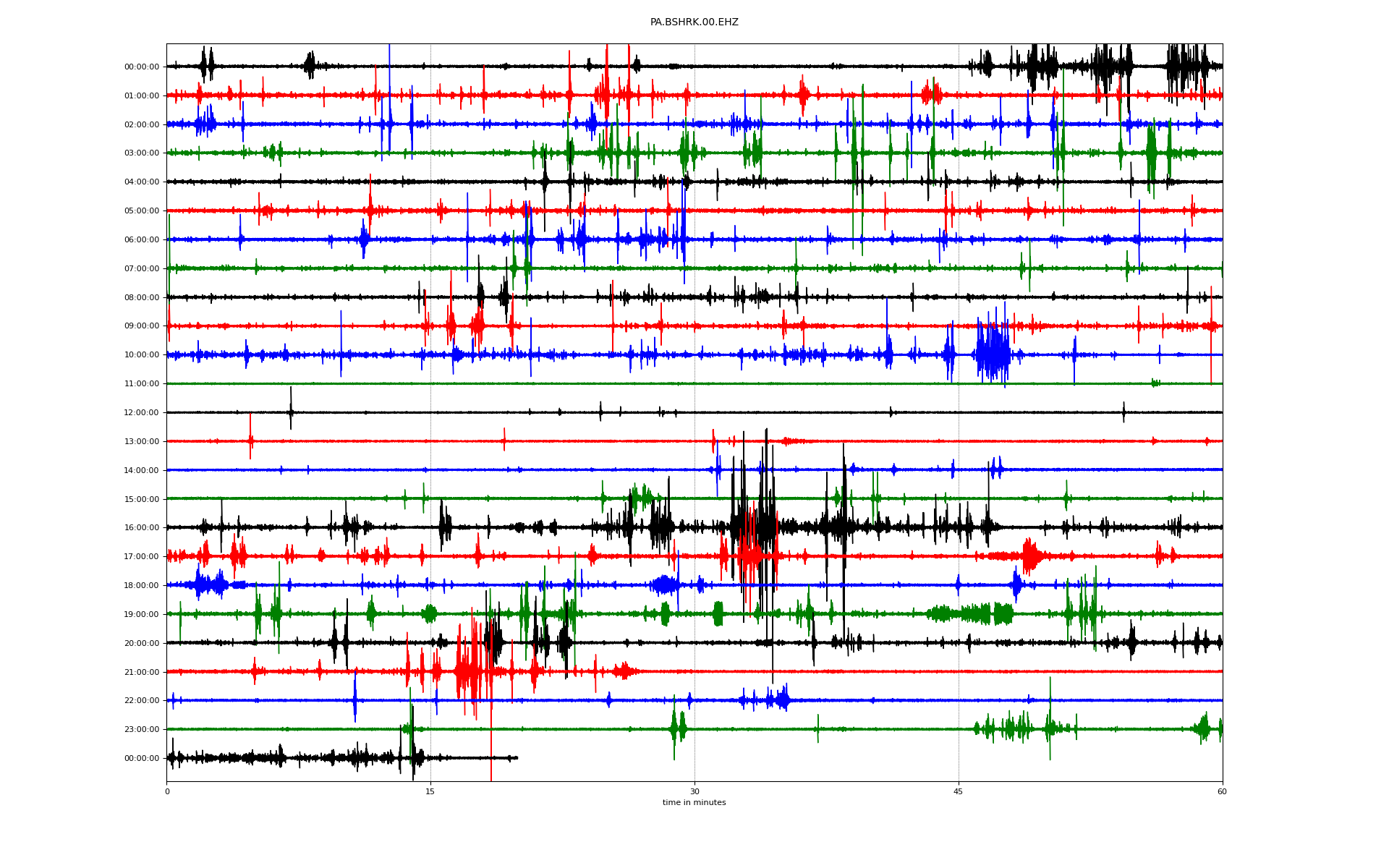The image size is (1389, 868).
Task: Click the big red burst on the 21:00:00 trace
Action: click(x=469, y=671)
